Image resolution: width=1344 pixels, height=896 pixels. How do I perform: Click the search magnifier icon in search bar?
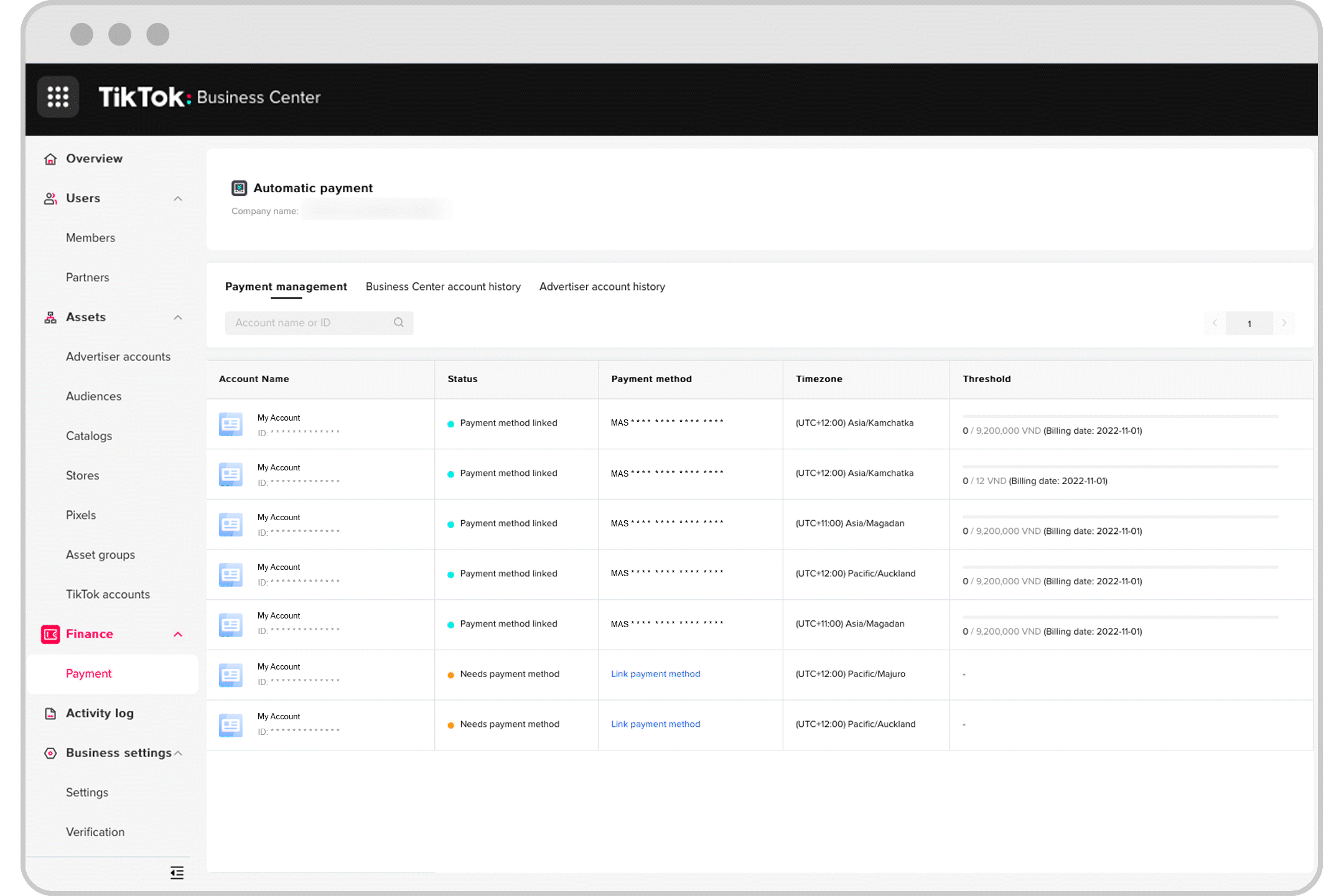click(x=398, y=322)
